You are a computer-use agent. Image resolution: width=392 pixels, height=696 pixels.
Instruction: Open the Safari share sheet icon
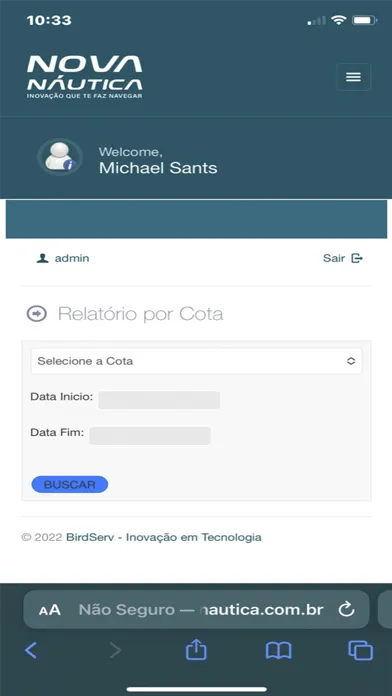(196, 650)
